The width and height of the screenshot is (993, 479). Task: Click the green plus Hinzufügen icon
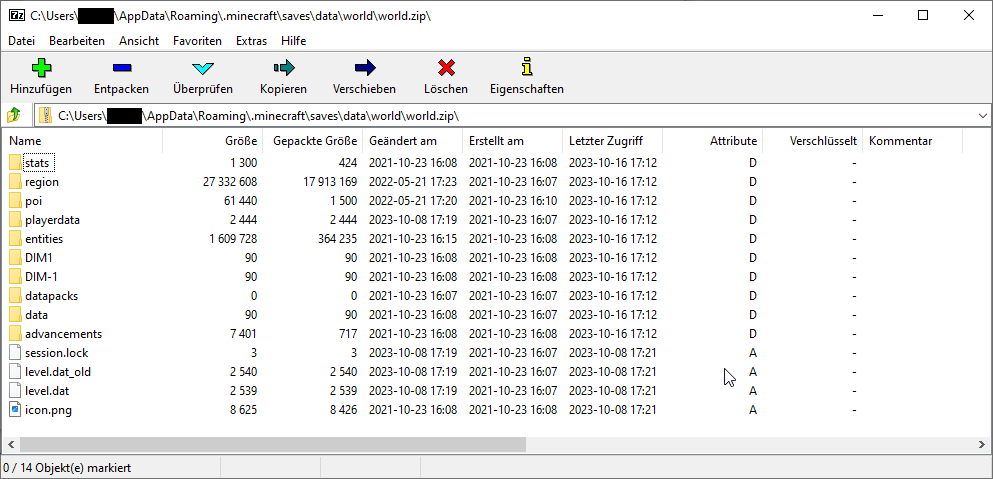click(41, 67)
